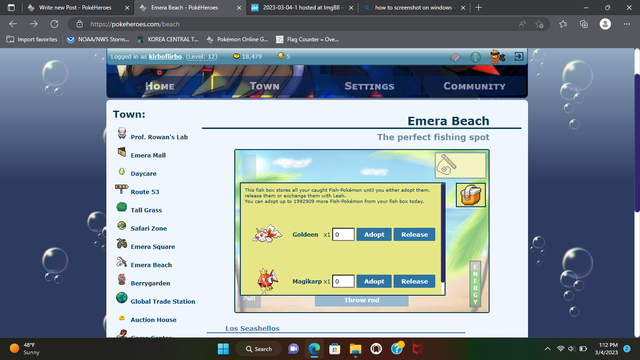The image size is (640, 360).
Task: Open the fishing rod selection icon
Action: (x=460, y=165)
